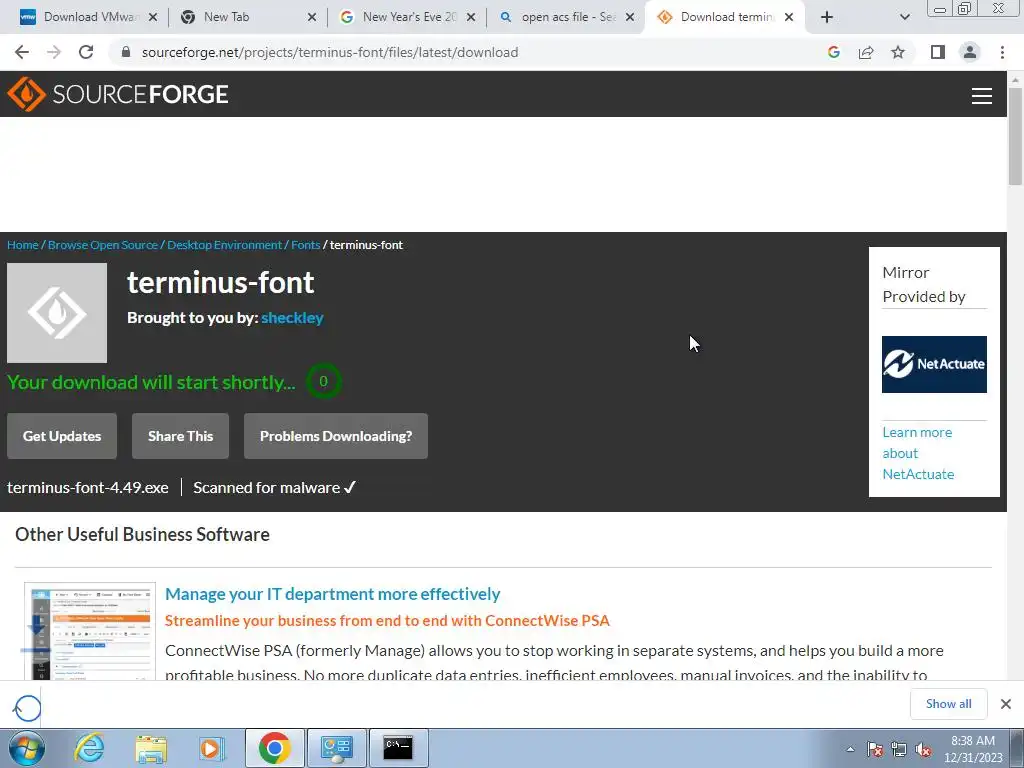Open the Windows Start menu
1024x768 pixels.
coord(27,748)
